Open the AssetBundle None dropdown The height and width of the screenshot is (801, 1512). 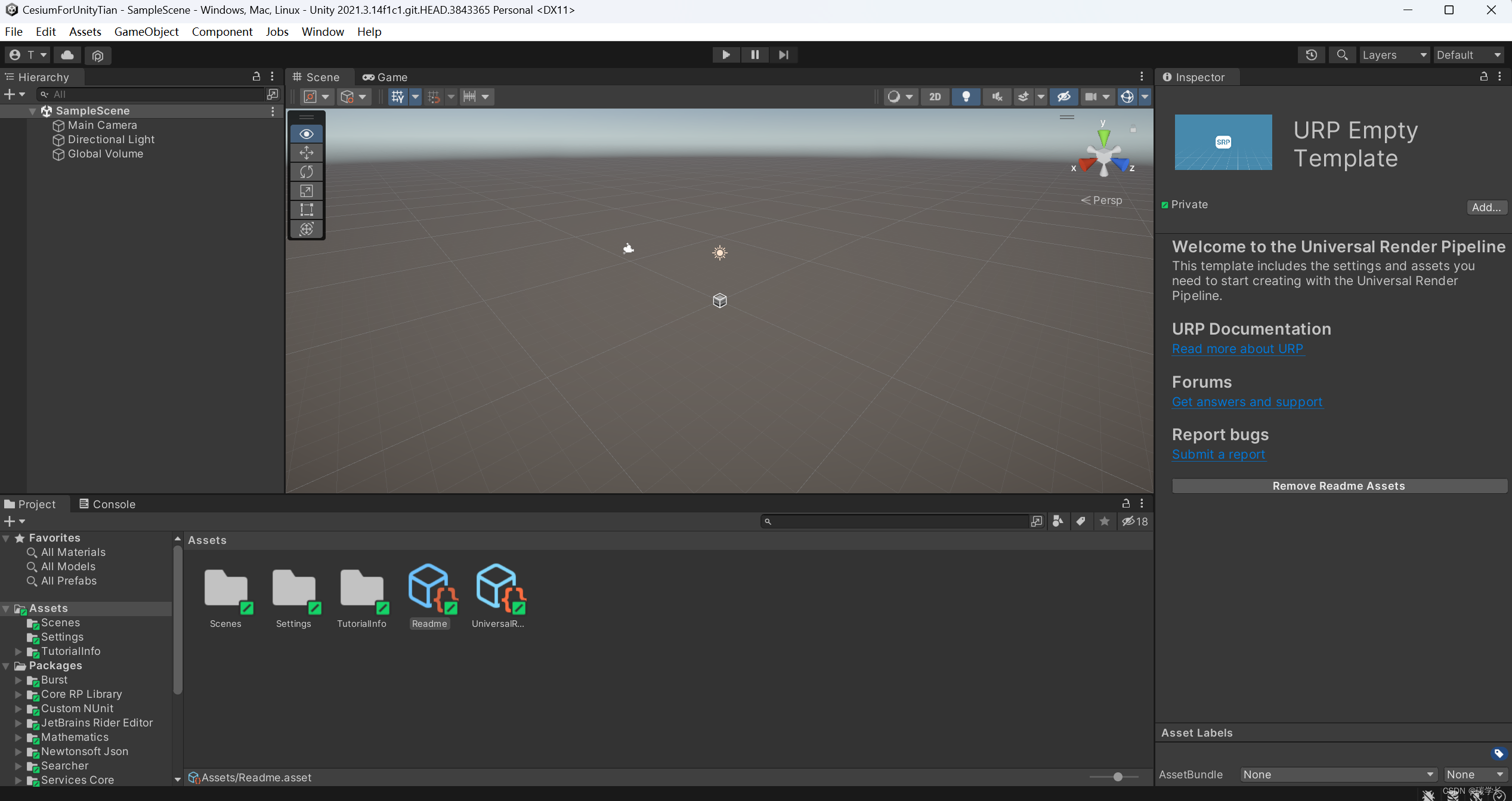[1338, 774]
